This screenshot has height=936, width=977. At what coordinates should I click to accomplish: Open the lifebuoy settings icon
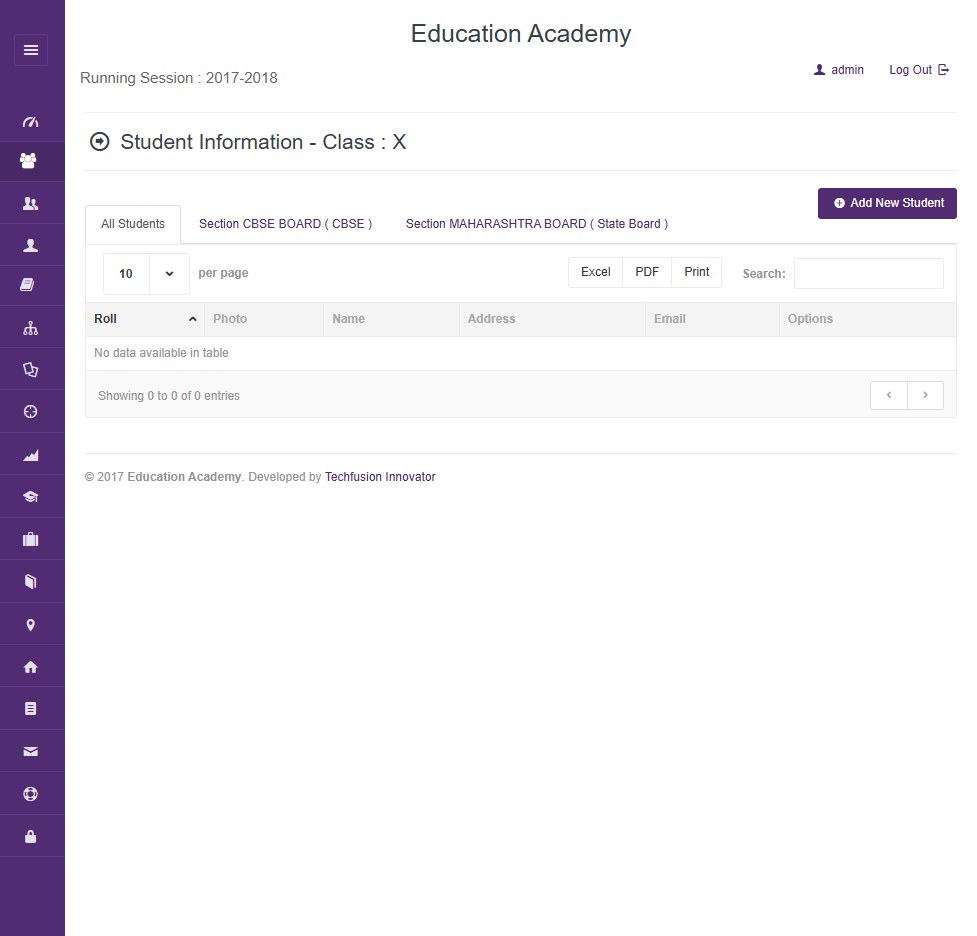pos(31,794)
